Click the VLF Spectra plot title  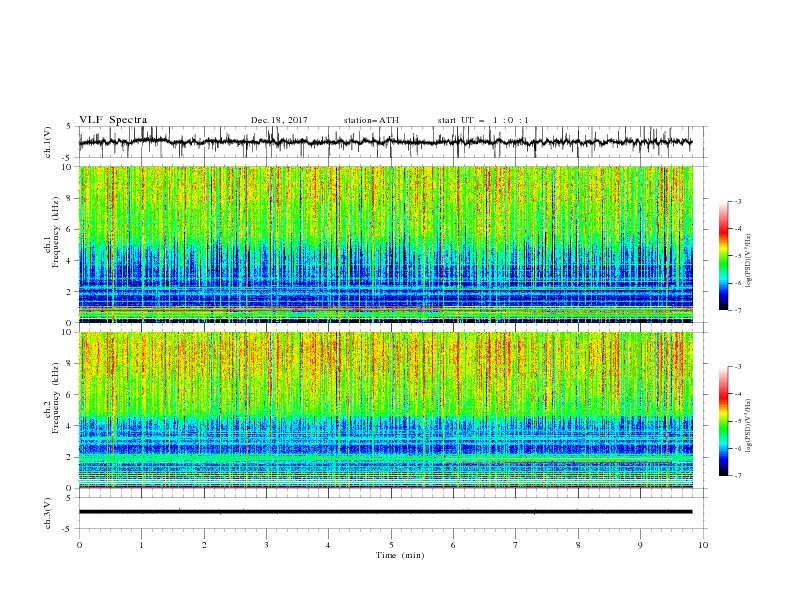point(113,120)
